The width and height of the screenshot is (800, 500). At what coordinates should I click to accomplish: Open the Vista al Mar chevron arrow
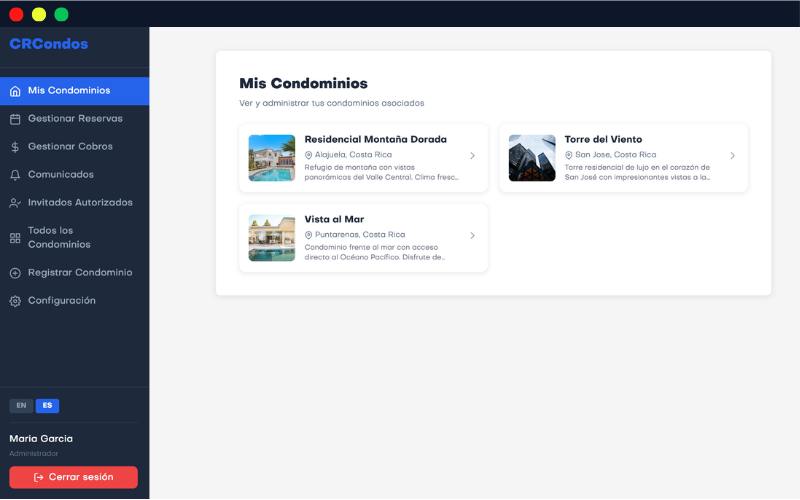(x=472, y=236)
